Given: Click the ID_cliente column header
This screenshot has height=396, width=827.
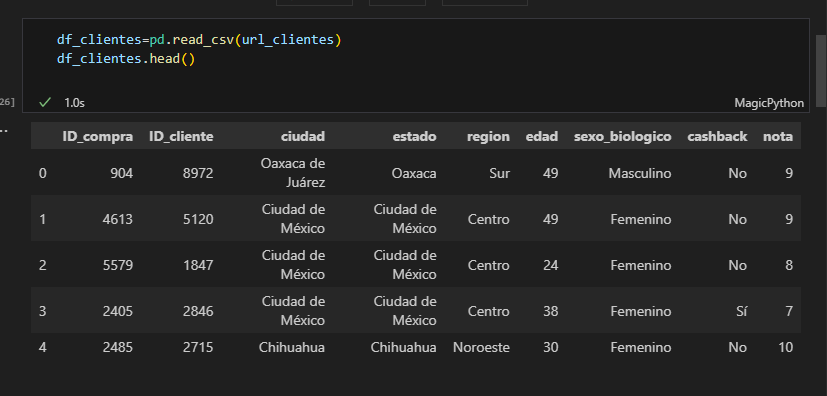Looking at the screenshot, I should tap(181, 137).
